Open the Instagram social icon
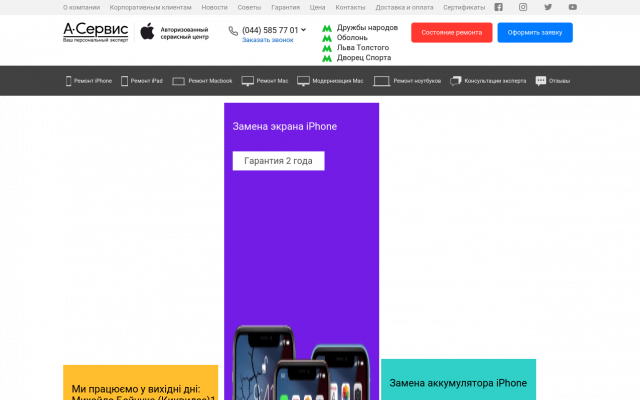This screenshot has width=640, height=400. (x=523, y=7)
